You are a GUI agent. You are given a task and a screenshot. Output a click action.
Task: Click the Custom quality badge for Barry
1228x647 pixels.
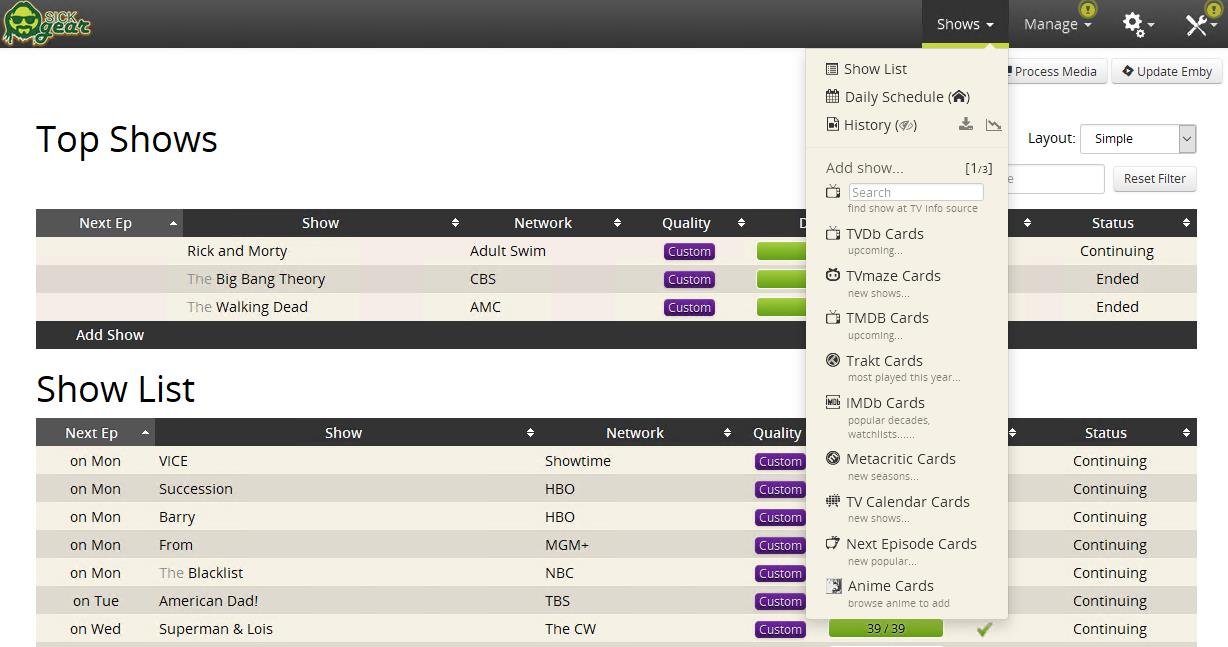tap(780, 517)
